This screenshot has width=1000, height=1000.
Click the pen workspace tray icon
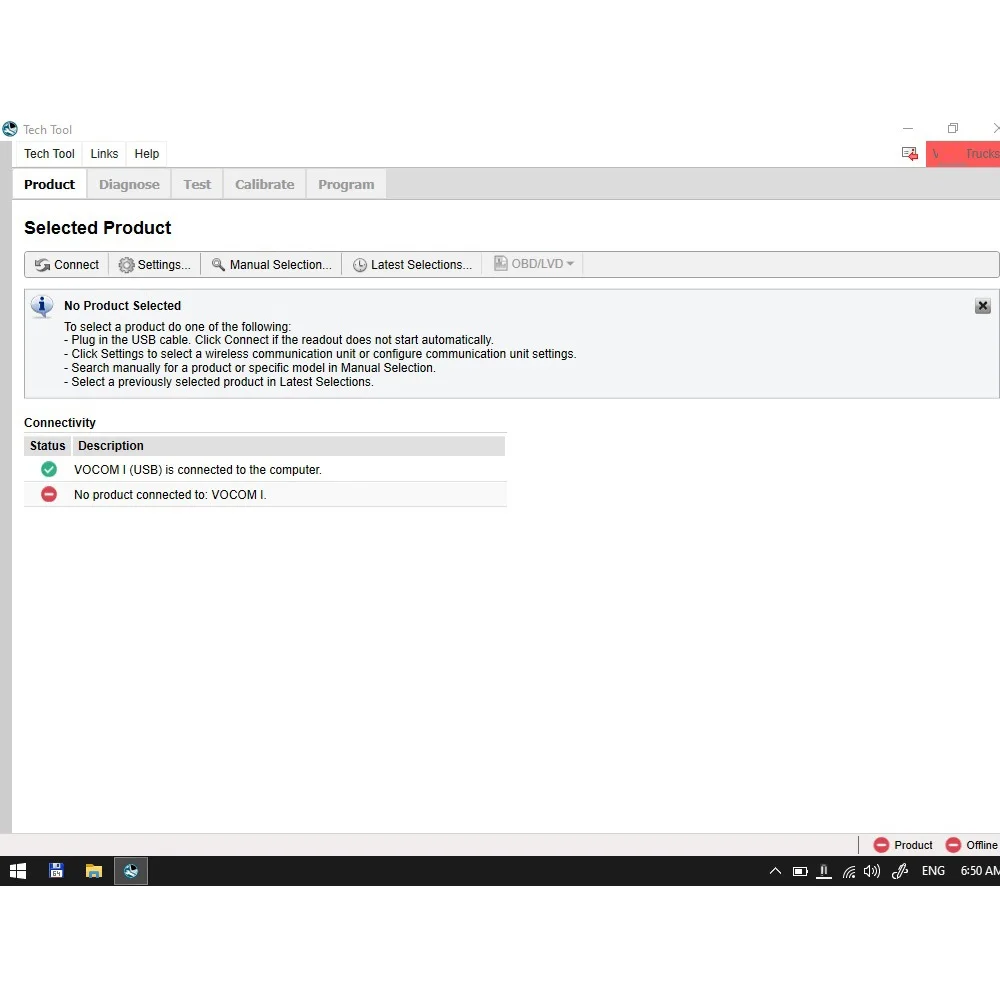900,871
